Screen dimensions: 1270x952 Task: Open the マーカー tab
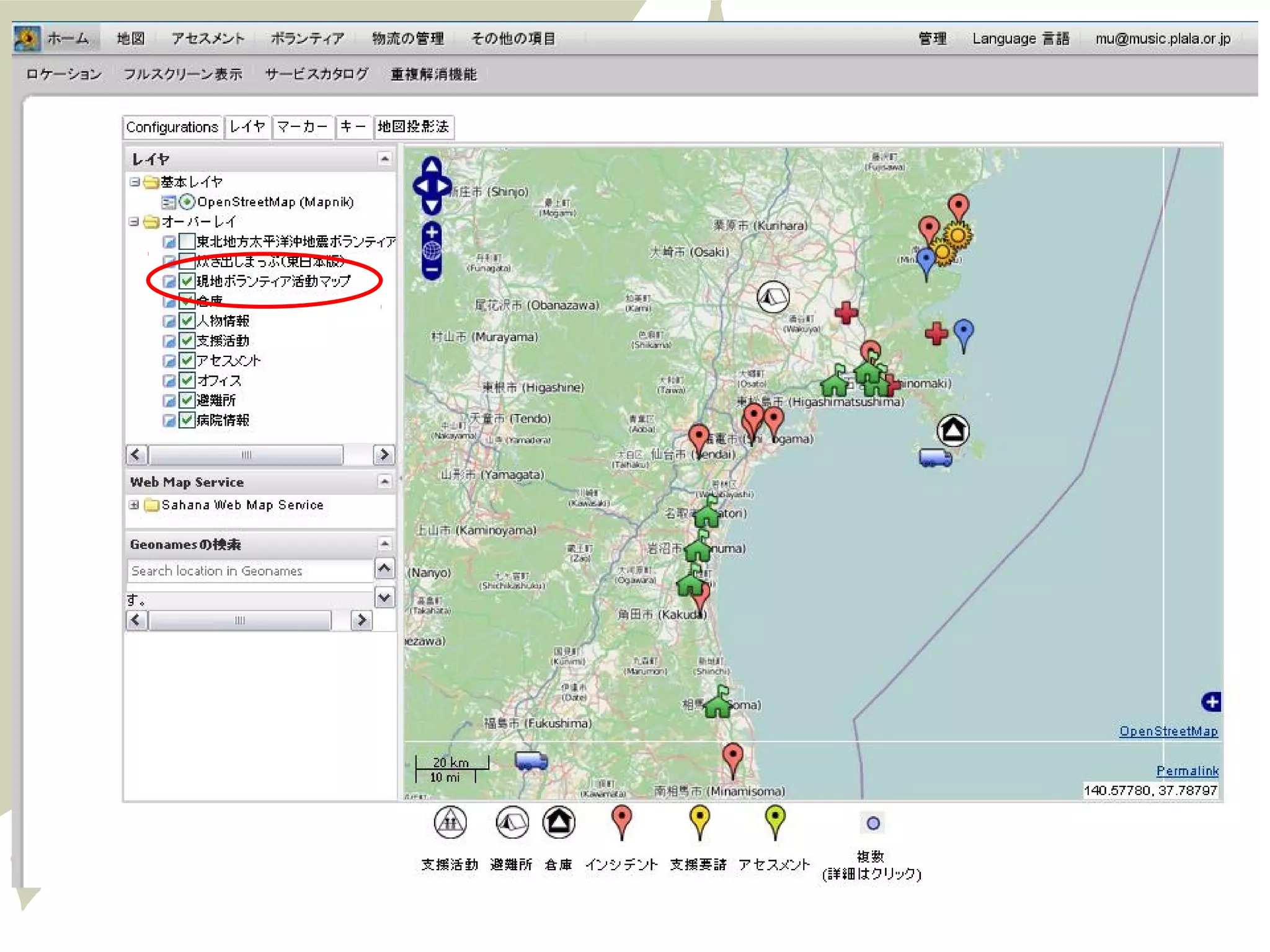pos(303,127)
